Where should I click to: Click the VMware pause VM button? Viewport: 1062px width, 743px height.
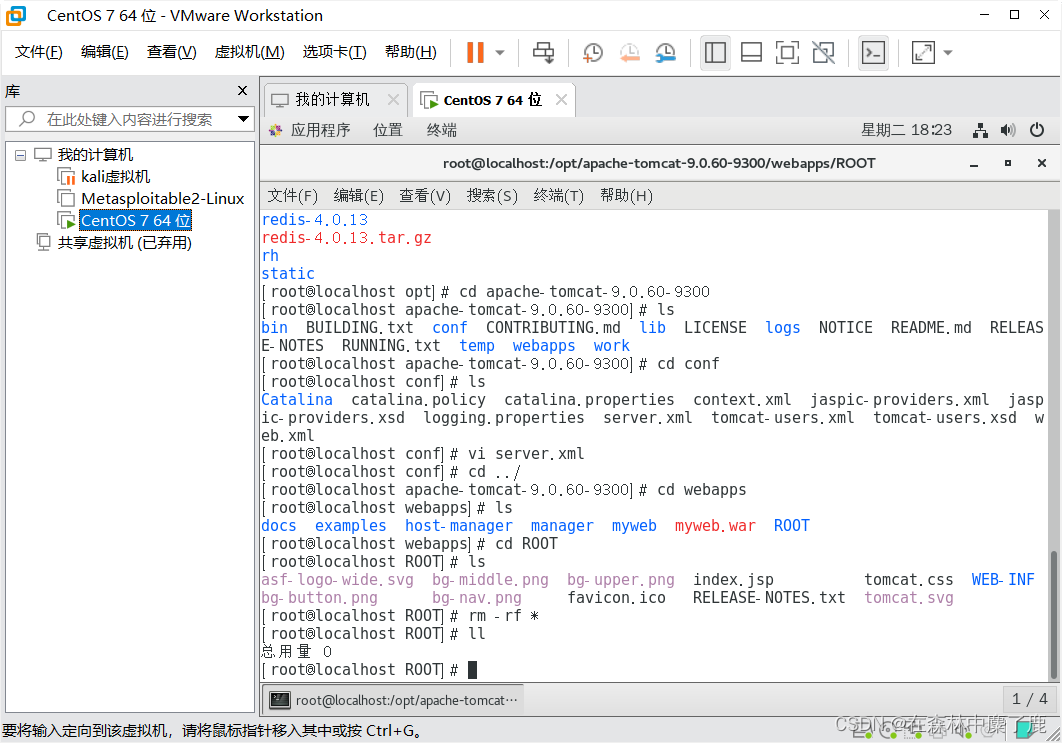click(x=475, y=52)
